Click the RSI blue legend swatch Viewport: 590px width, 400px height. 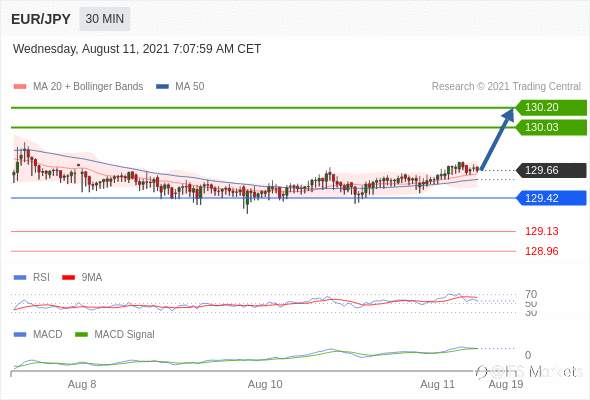pos(20,278)
